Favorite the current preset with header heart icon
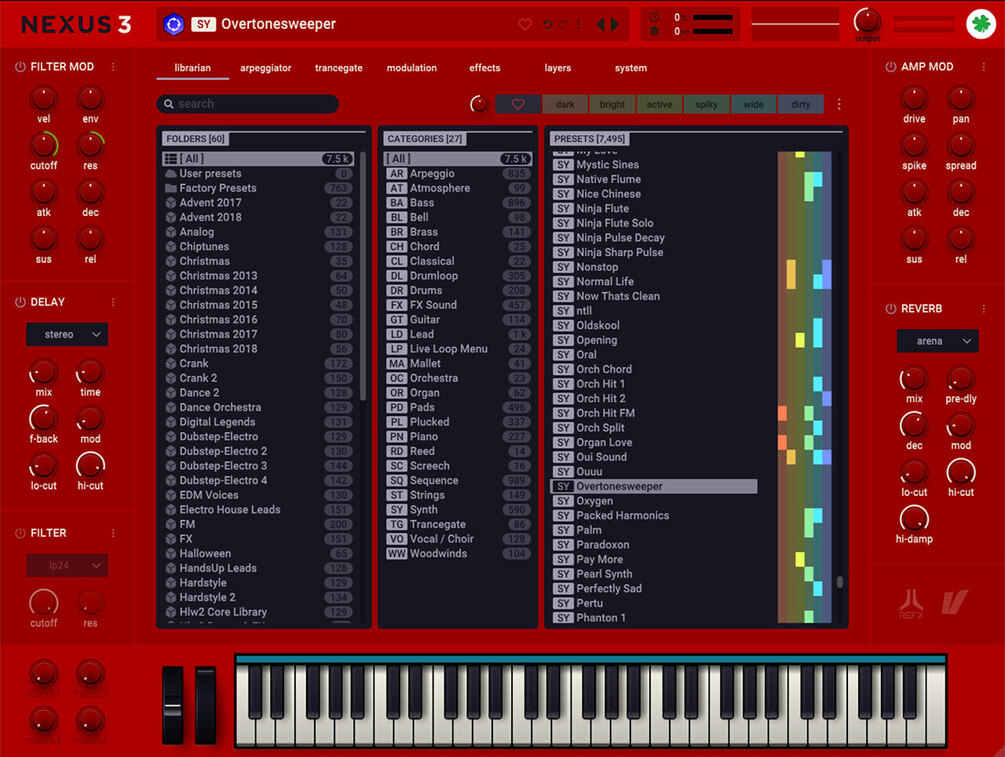Image resolution: width=1005 pixels, height=757 pixels. (525, 24)
